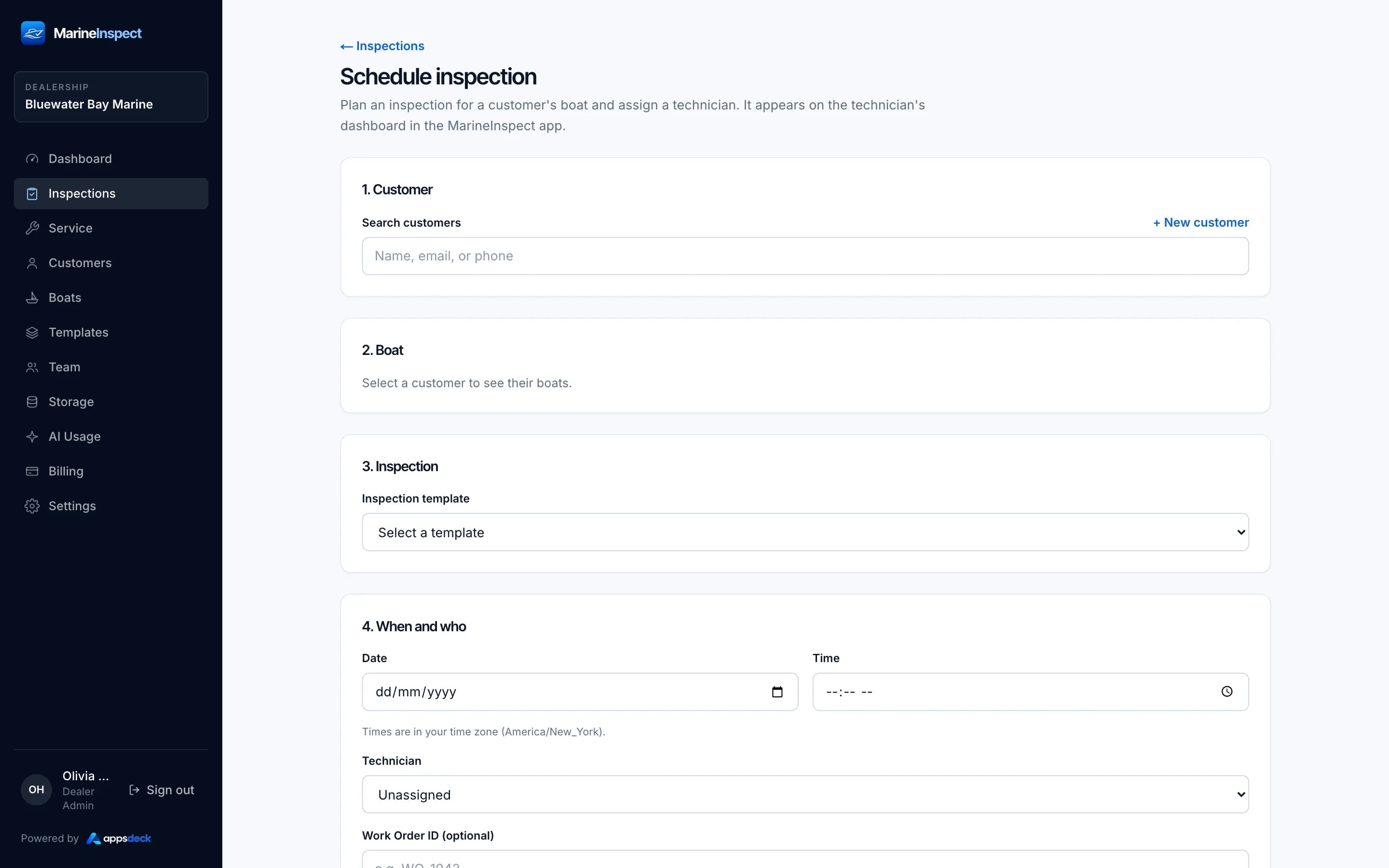
Task: Click the Date input field
Action: (x=580, y=692)
